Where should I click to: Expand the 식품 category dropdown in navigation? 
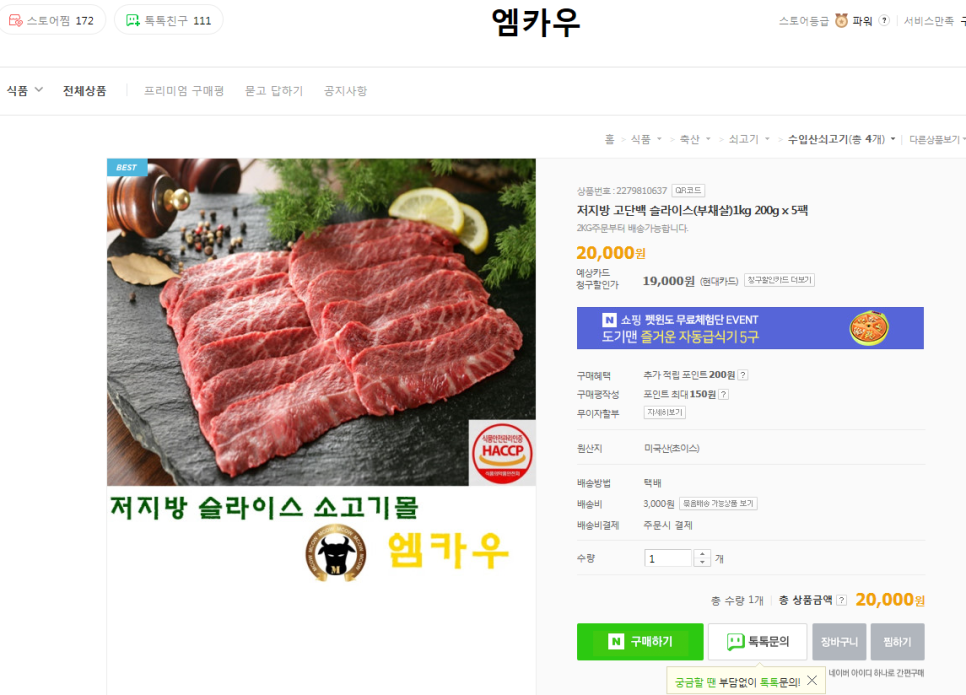tap(25, 91)
